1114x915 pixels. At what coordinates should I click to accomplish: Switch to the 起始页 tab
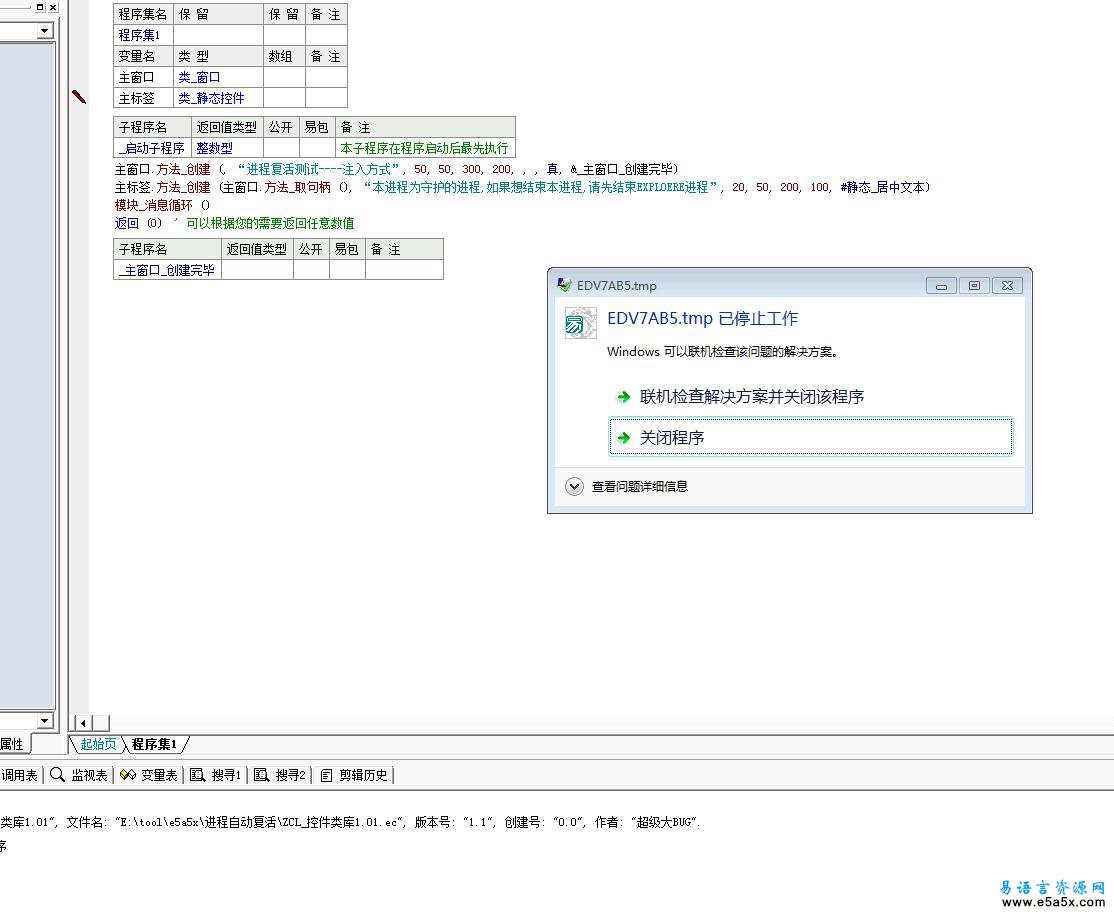pos(98,744)
